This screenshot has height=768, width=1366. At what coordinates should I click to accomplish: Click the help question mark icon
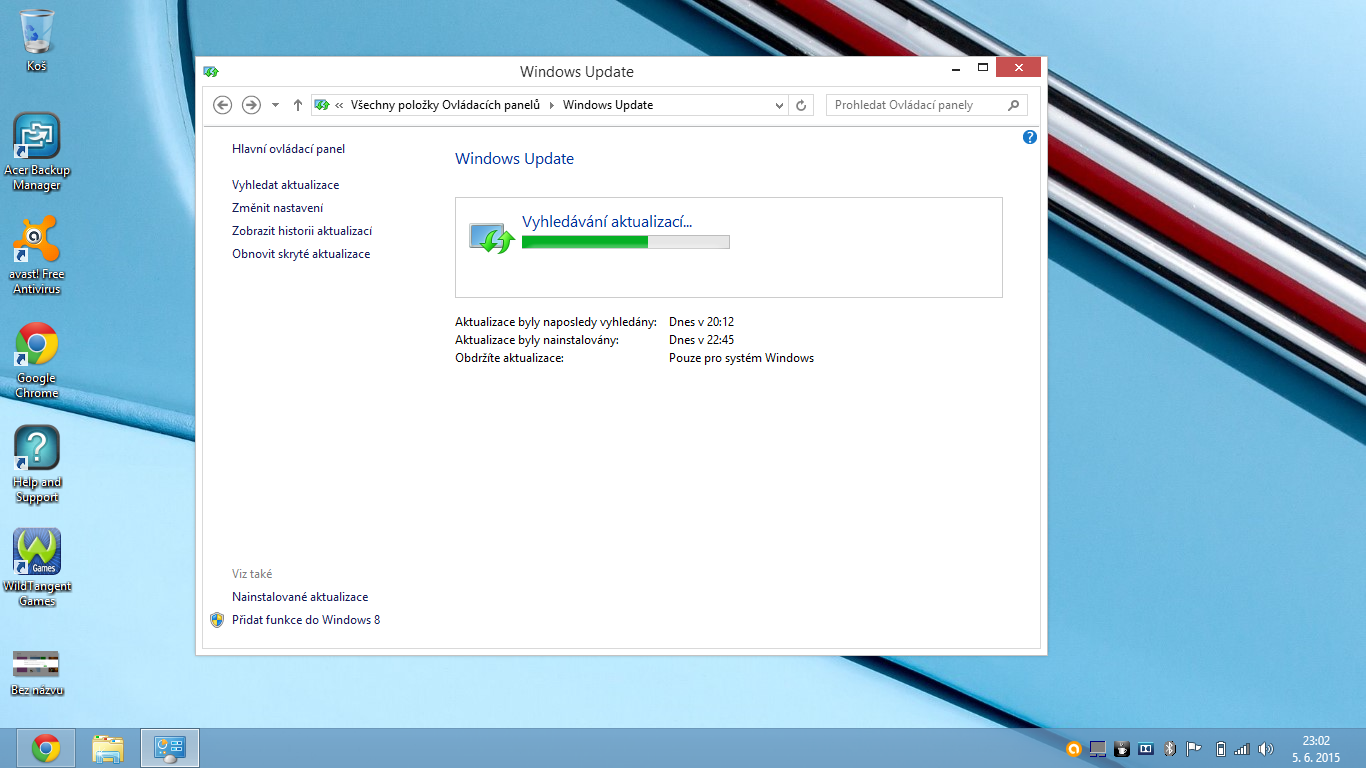click(x=1030, y=137)
